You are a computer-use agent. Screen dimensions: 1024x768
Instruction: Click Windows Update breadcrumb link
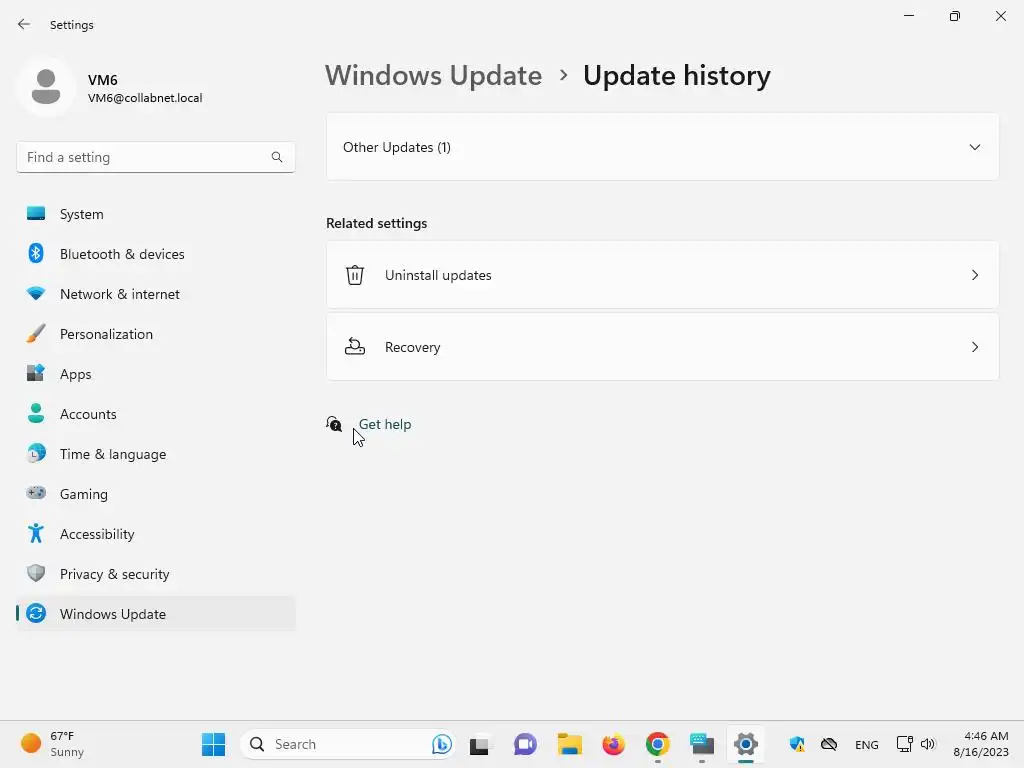[x=434, y=75]
